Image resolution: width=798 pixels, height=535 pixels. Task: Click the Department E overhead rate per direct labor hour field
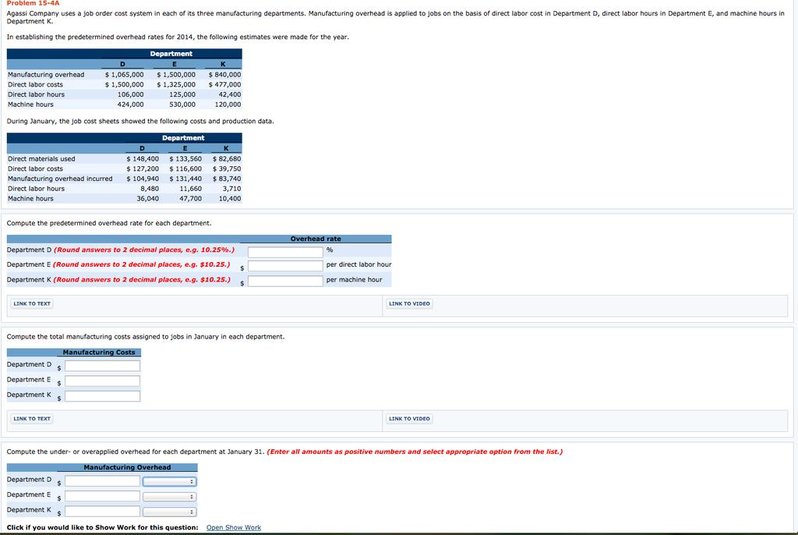click(x=286, y=266)
